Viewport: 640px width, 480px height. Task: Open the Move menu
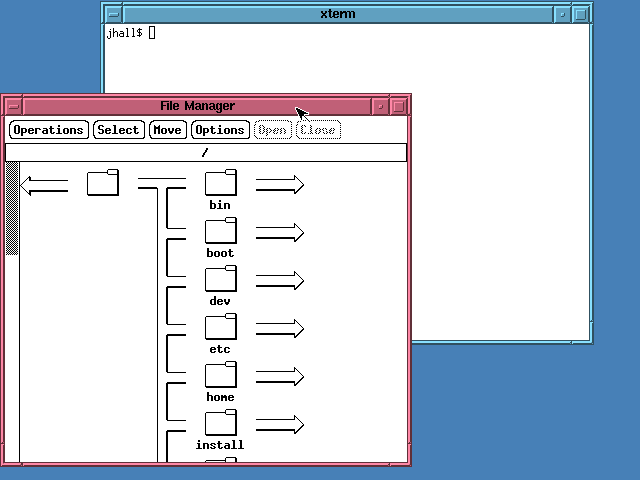[x=167, y=130]
